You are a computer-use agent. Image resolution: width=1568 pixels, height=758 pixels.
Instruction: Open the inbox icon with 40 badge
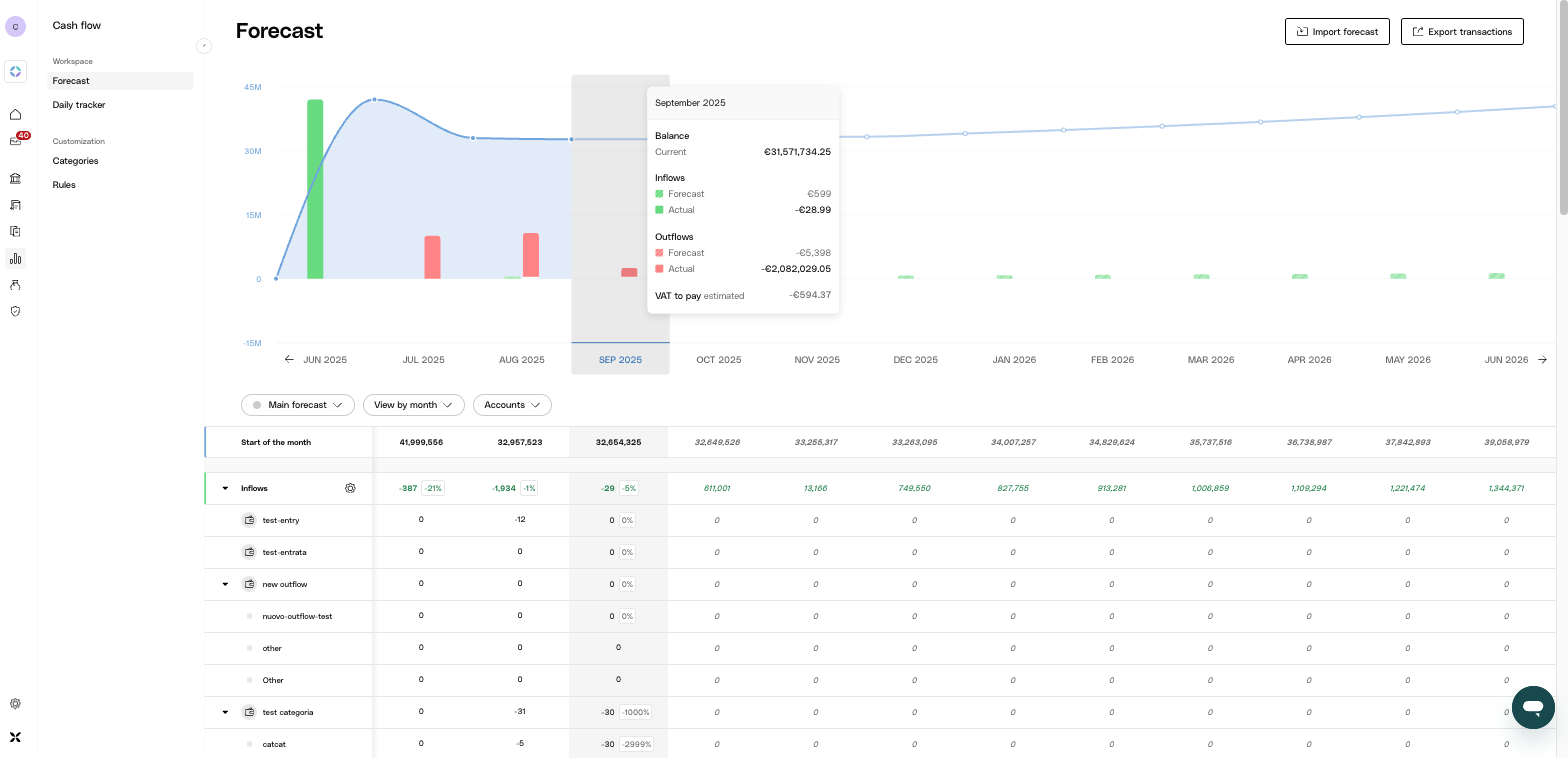(x=15, y=140)
